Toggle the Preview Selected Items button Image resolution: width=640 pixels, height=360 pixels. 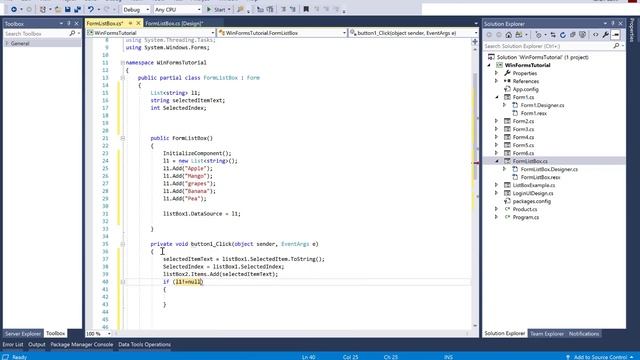pos(616,35)
